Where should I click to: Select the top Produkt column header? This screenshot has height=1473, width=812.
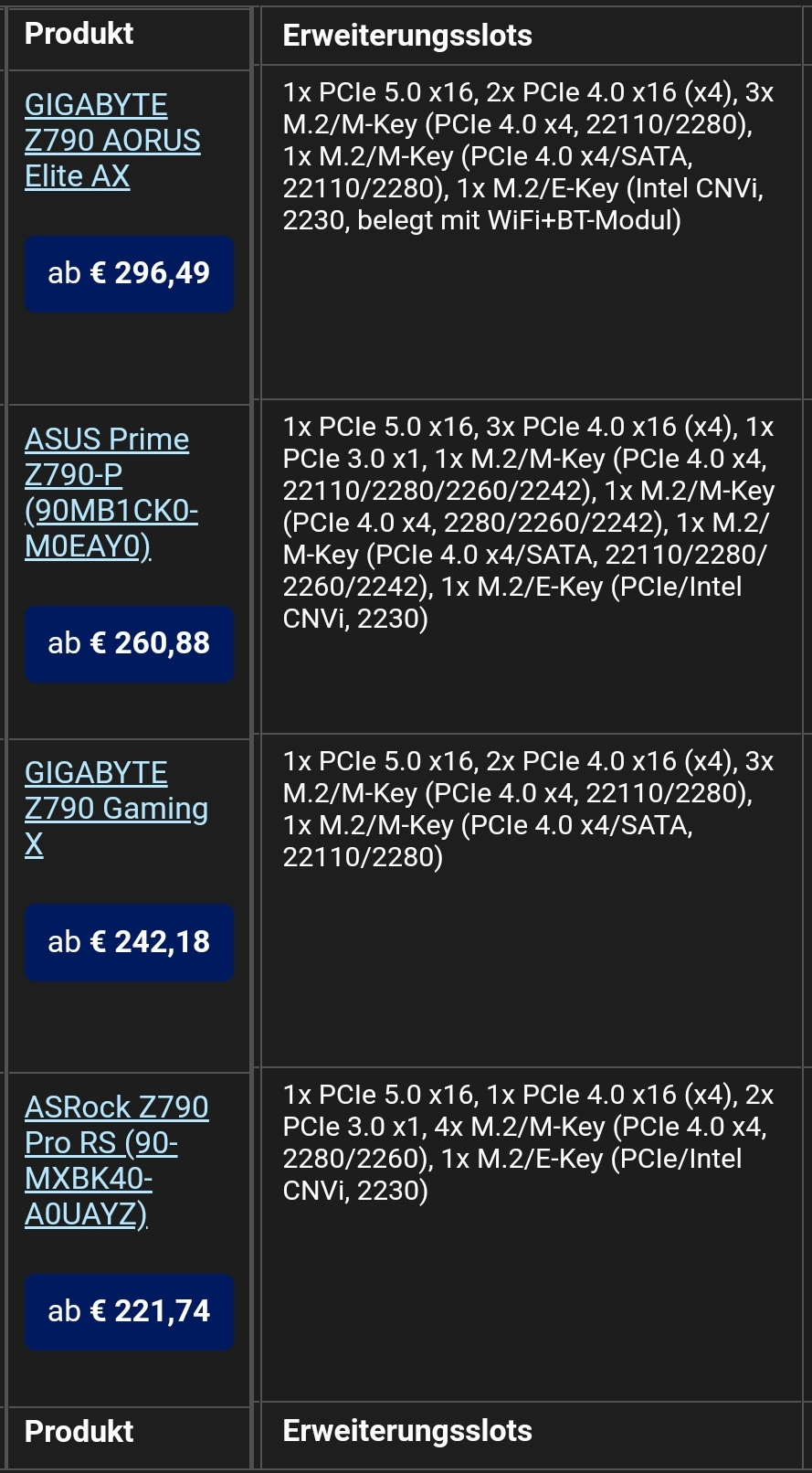(79, 35)
